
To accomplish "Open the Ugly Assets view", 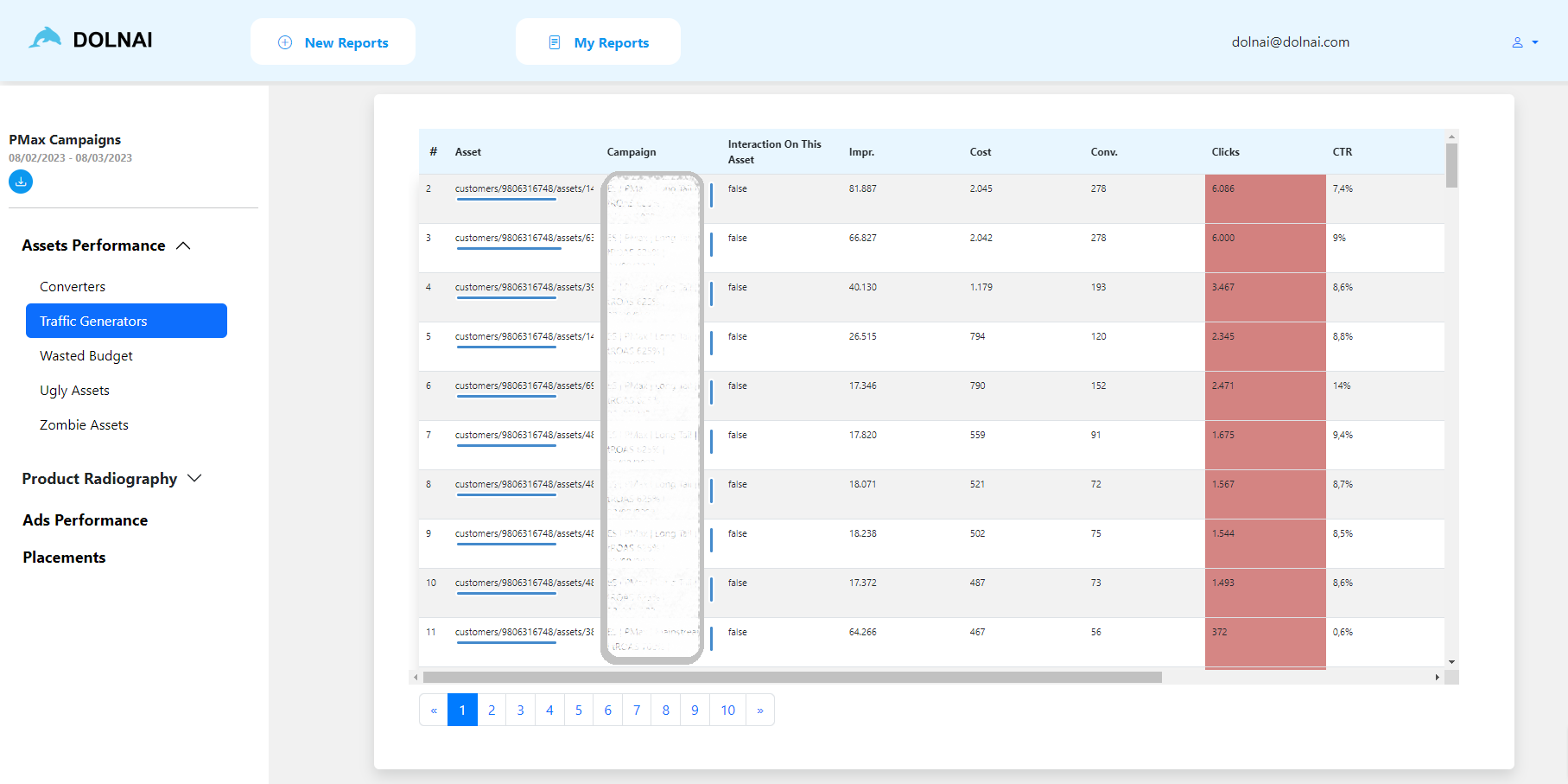I will tap(74, 390).
